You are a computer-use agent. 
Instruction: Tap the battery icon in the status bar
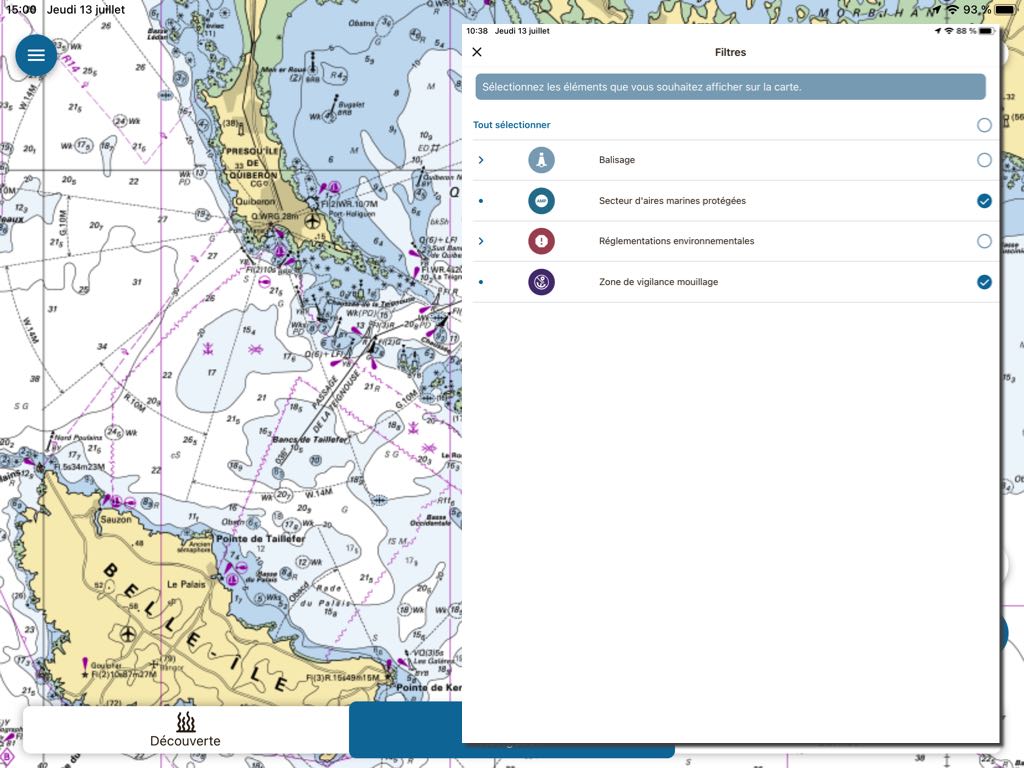1004,9
